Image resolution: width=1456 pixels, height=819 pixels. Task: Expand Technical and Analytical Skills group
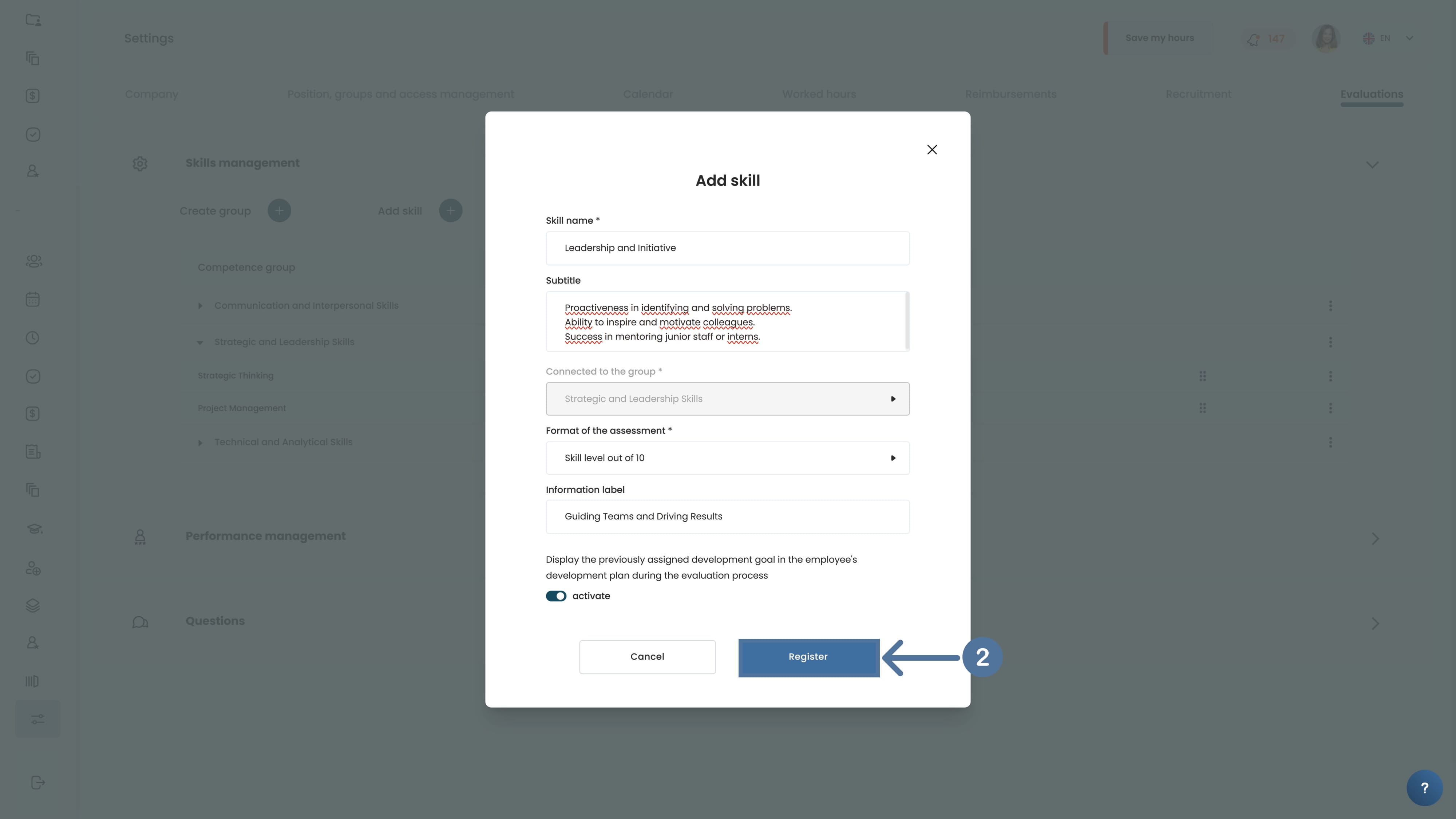pos(200,443)
